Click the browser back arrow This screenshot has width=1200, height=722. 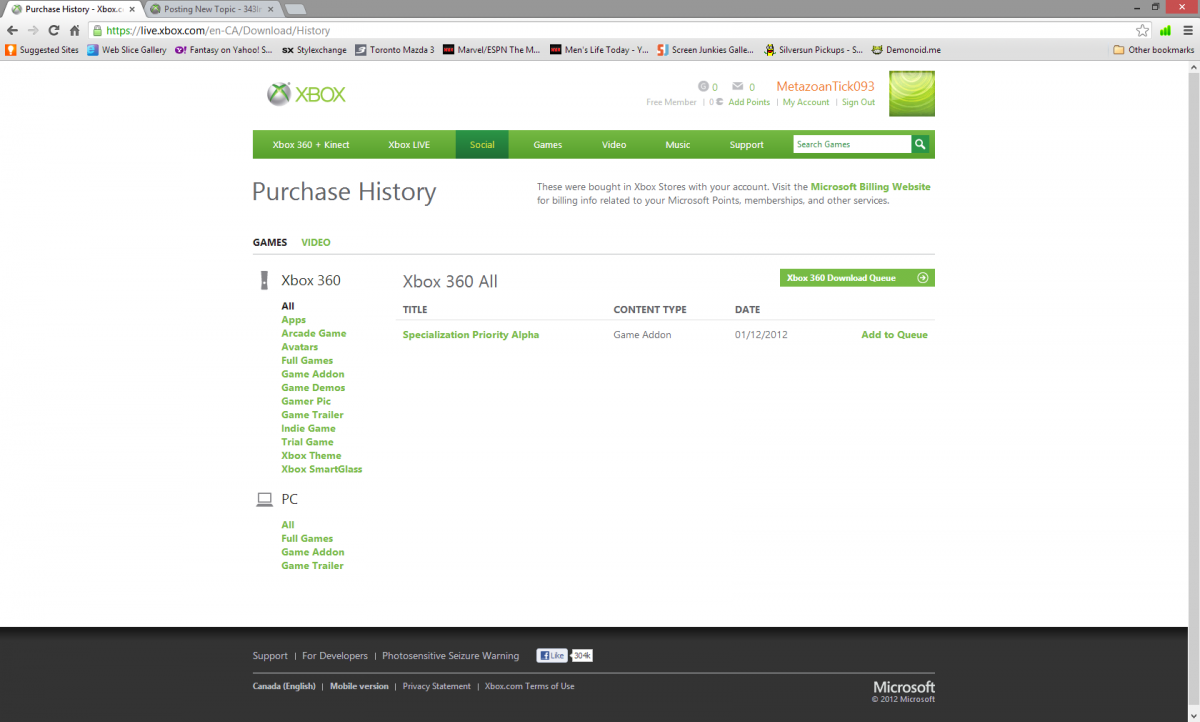pos(12,30)
